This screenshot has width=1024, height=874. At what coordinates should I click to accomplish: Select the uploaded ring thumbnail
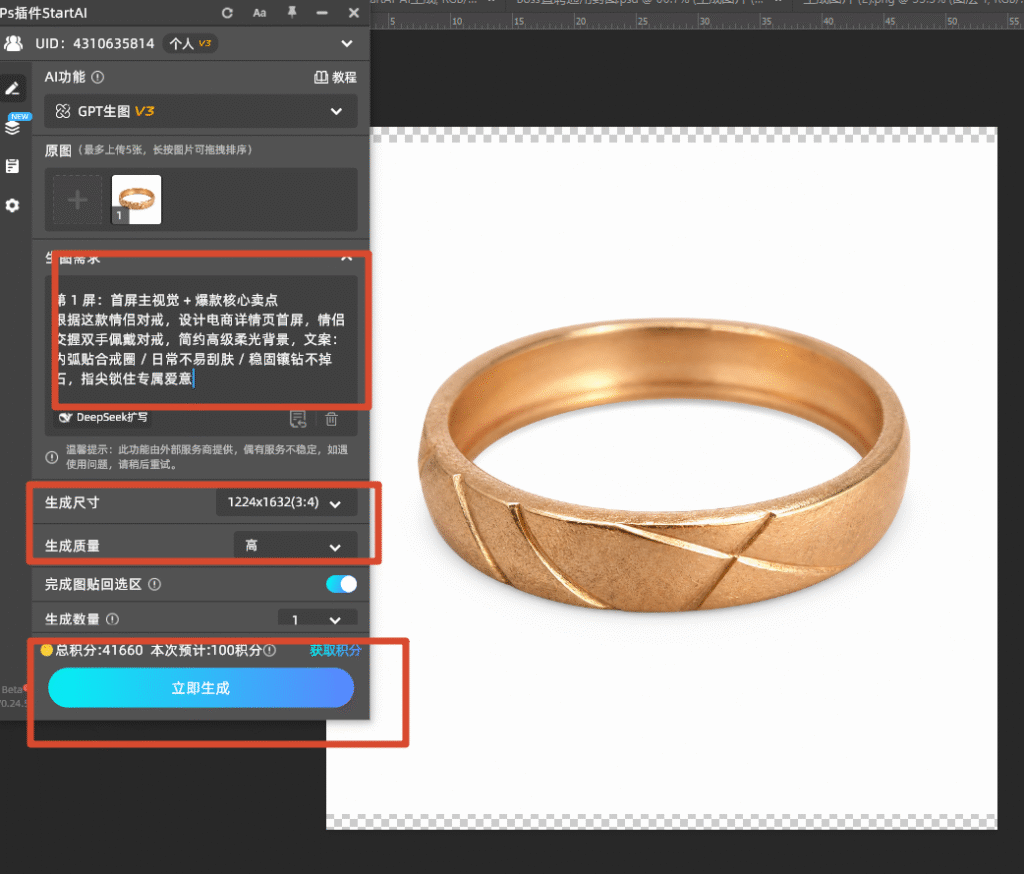pyautogui.click(x=136, y=199)
